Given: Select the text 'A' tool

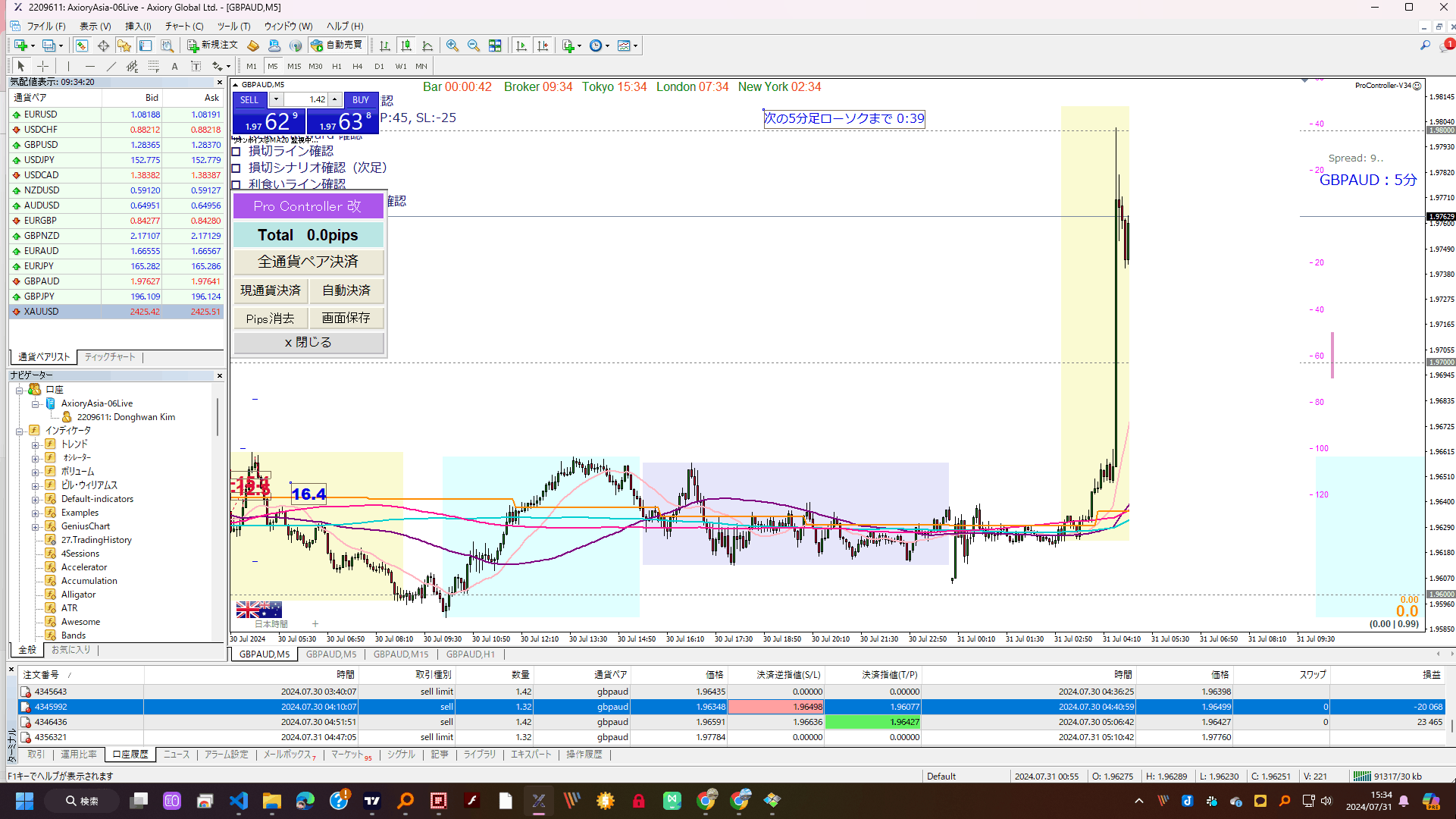Looking at the screenshot, I should tap(174, 66).
